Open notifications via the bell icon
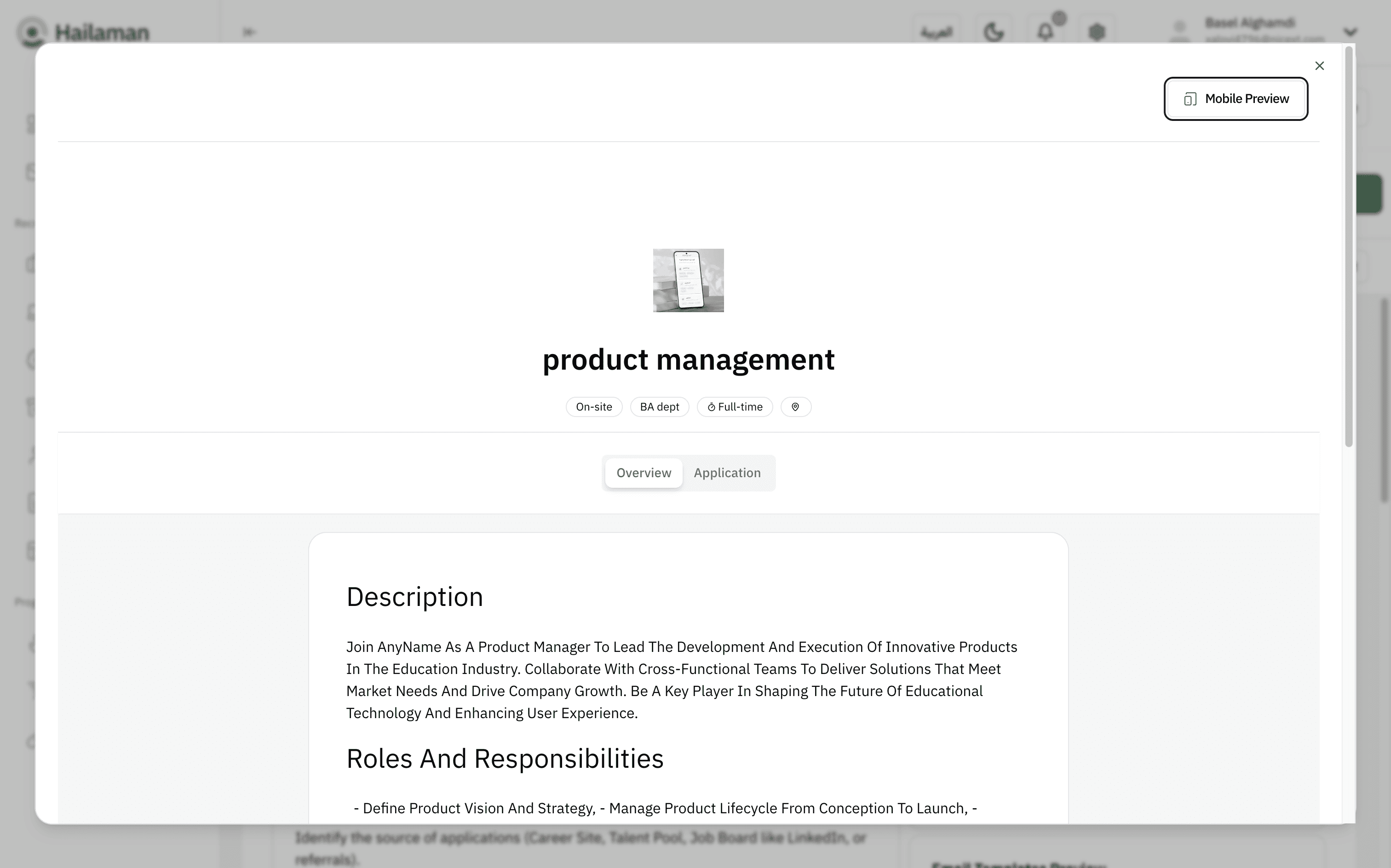This screenshot has height=868, width=1391. [x=1045, y=32]
